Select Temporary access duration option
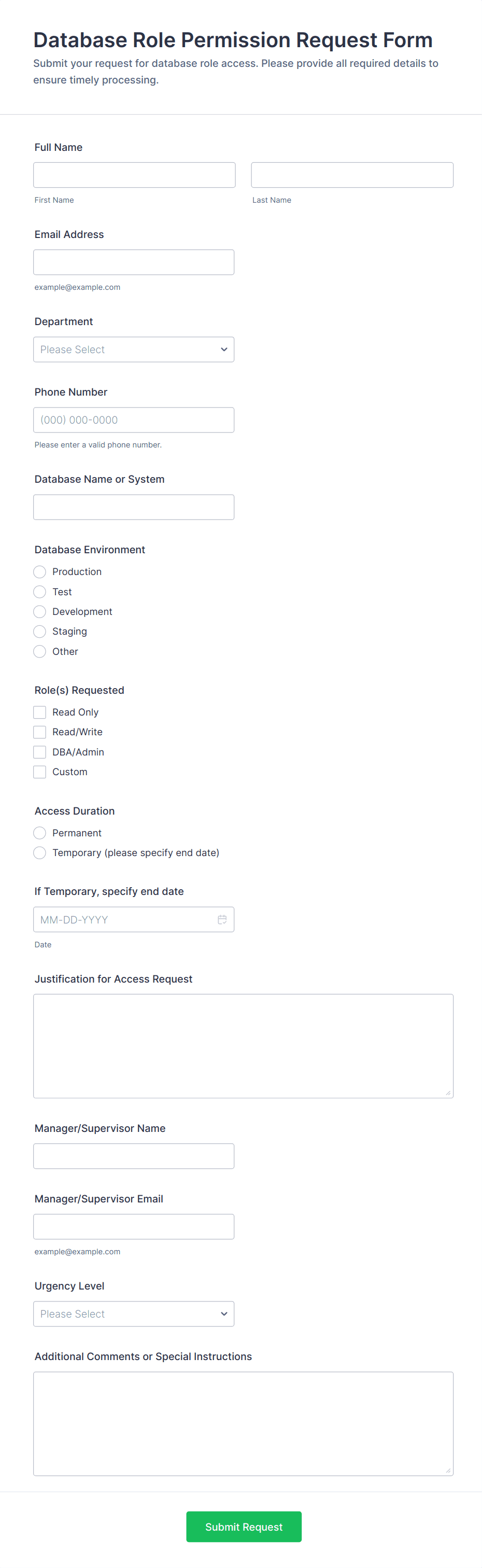The width and height of the screenshot is (482, 1568). (39, 853)
